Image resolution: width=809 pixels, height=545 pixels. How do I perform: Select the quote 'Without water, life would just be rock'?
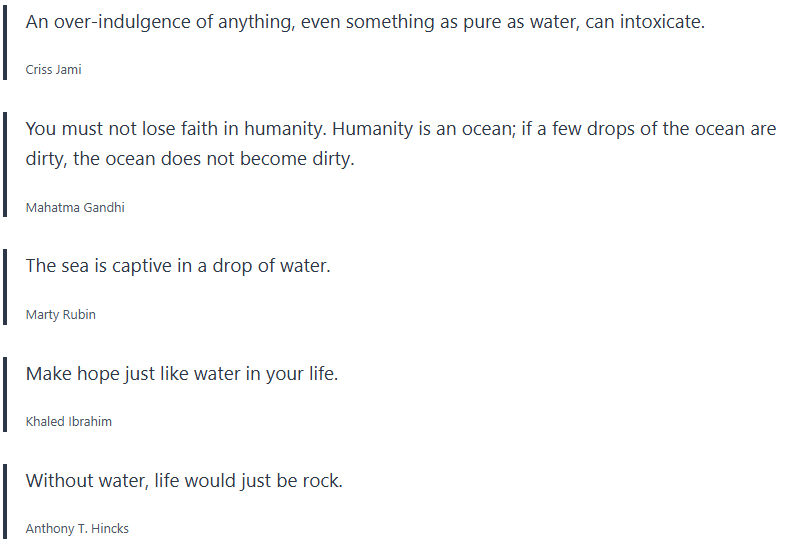pyautogui.click(x=184, y=481)
